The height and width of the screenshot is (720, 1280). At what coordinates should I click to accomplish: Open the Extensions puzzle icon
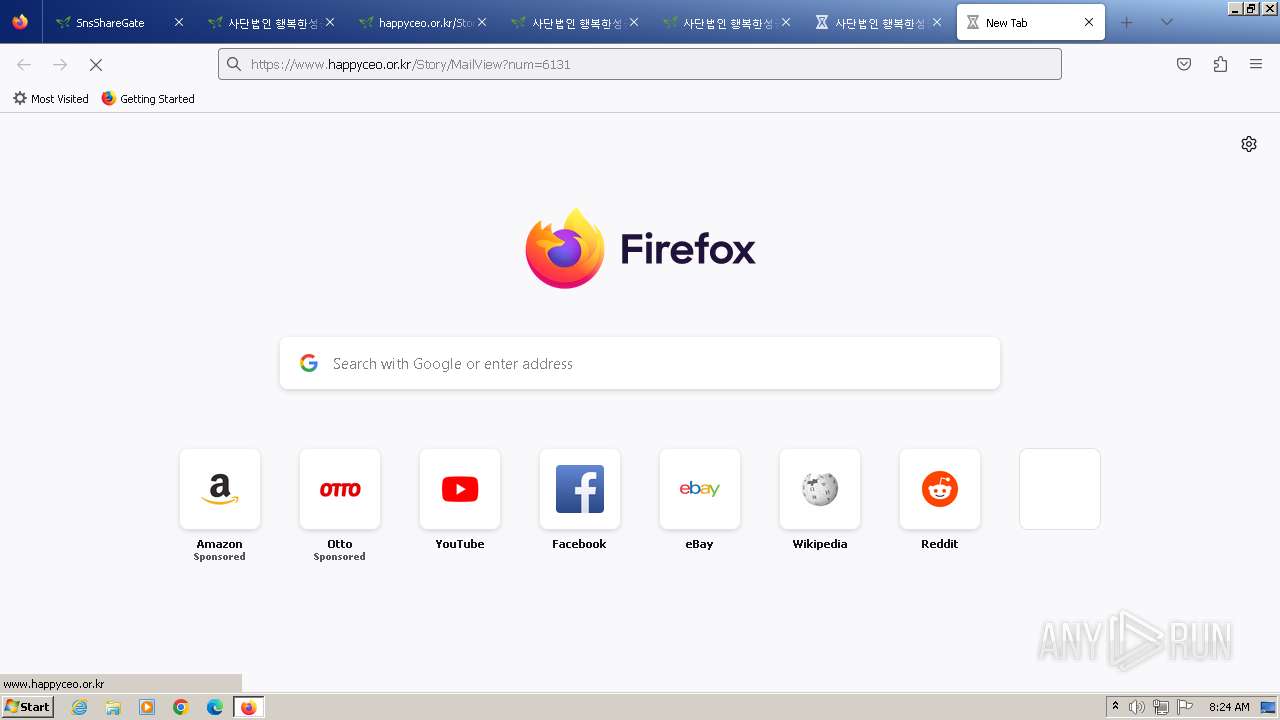click(1220, 64)
